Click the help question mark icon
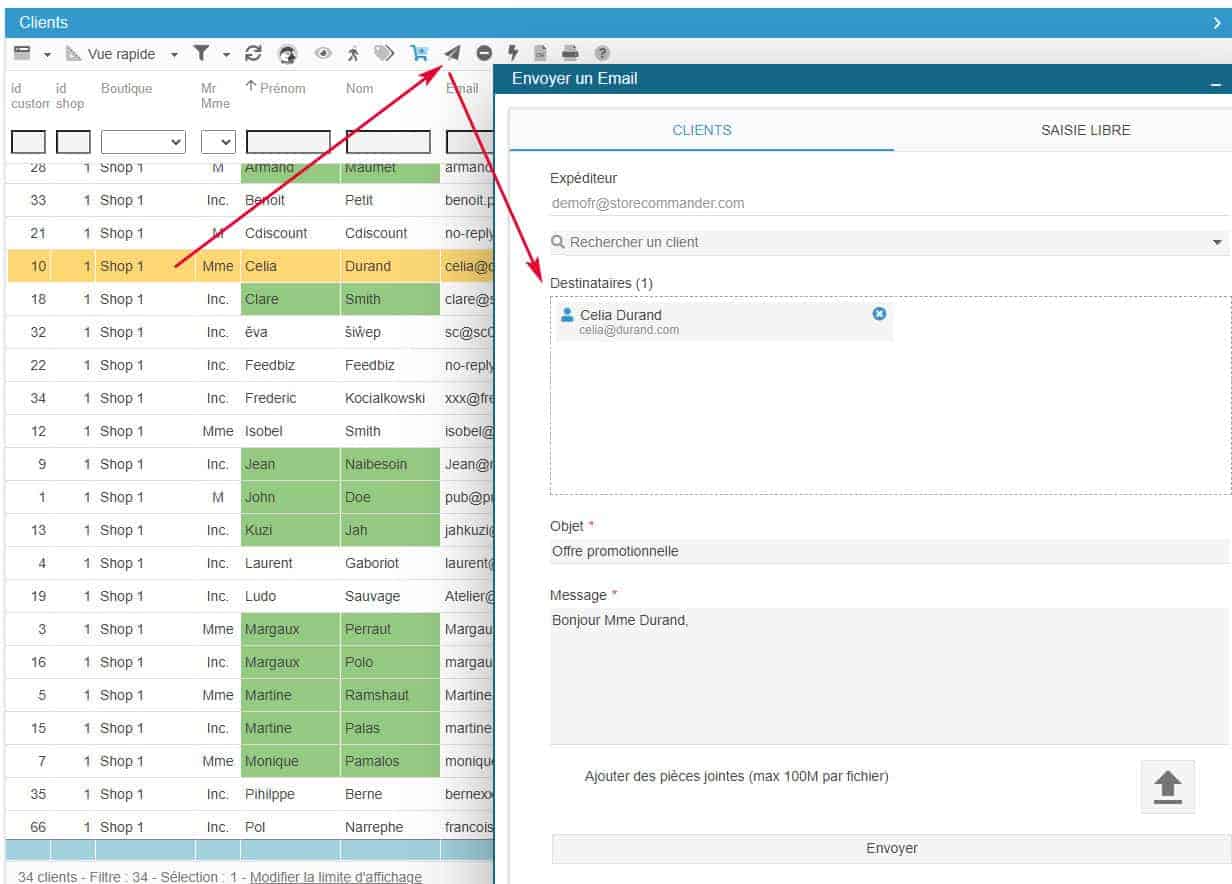Image resolution: width=1232 pixels, height=884 pixels. 602,54
